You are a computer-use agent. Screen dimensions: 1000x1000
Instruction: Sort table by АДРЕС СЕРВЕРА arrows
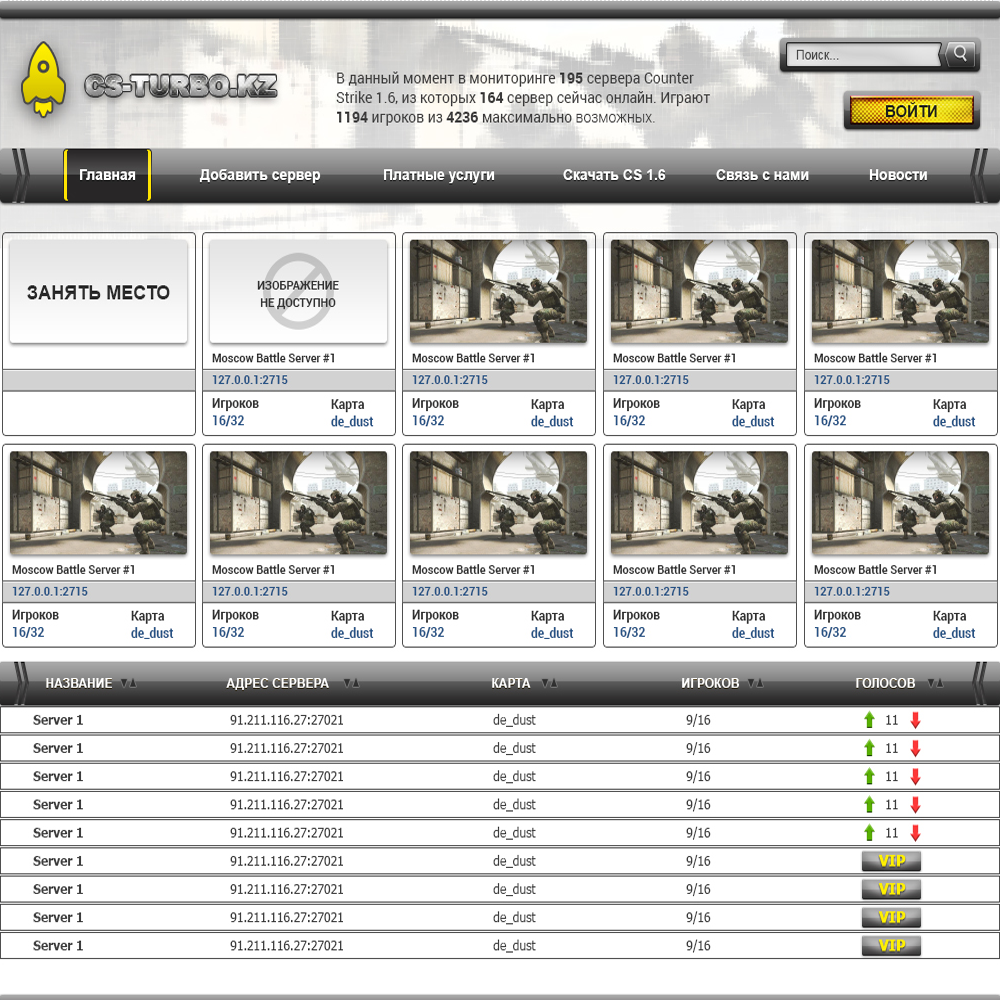(351, 683)
